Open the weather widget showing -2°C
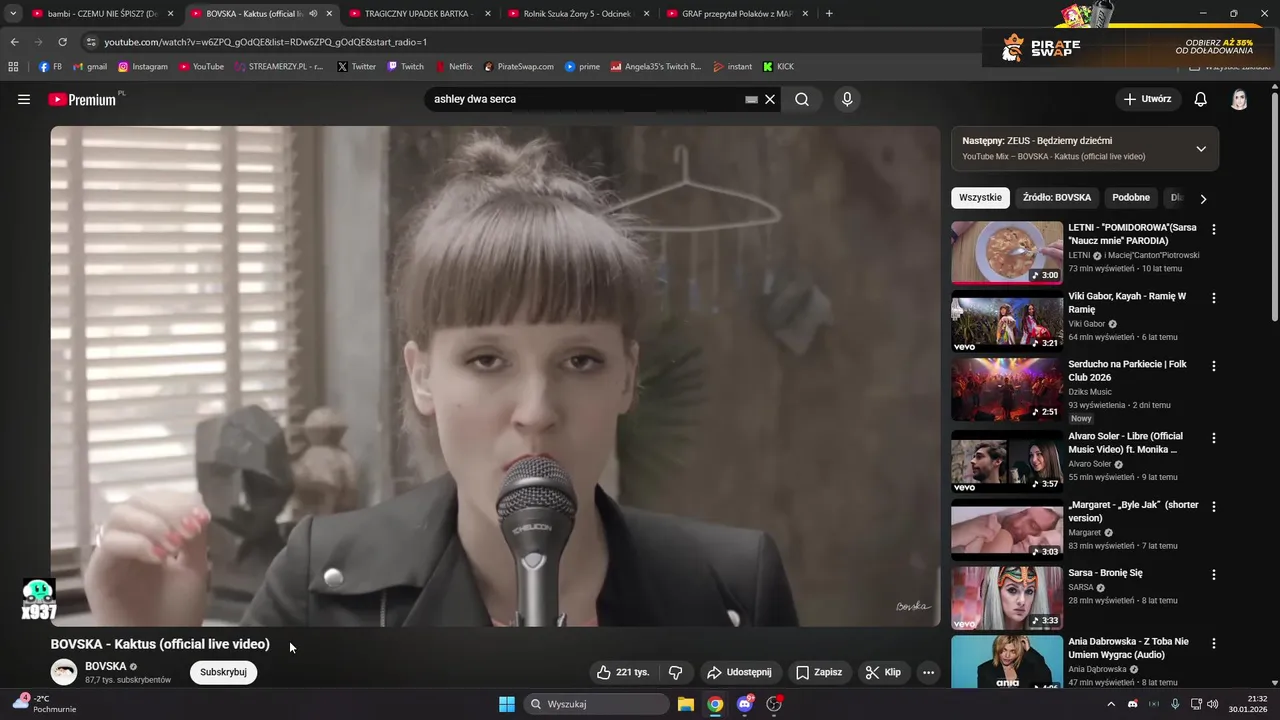The height and width of the screenshot is (720, 1280). tap(45, 704)
